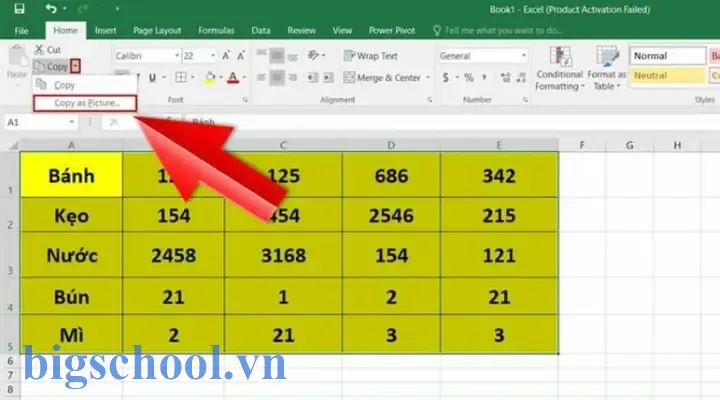Click the Cut scissors button
Image resolution: width=720 pixels, height=400 pixels.
[x=47, y=50]
